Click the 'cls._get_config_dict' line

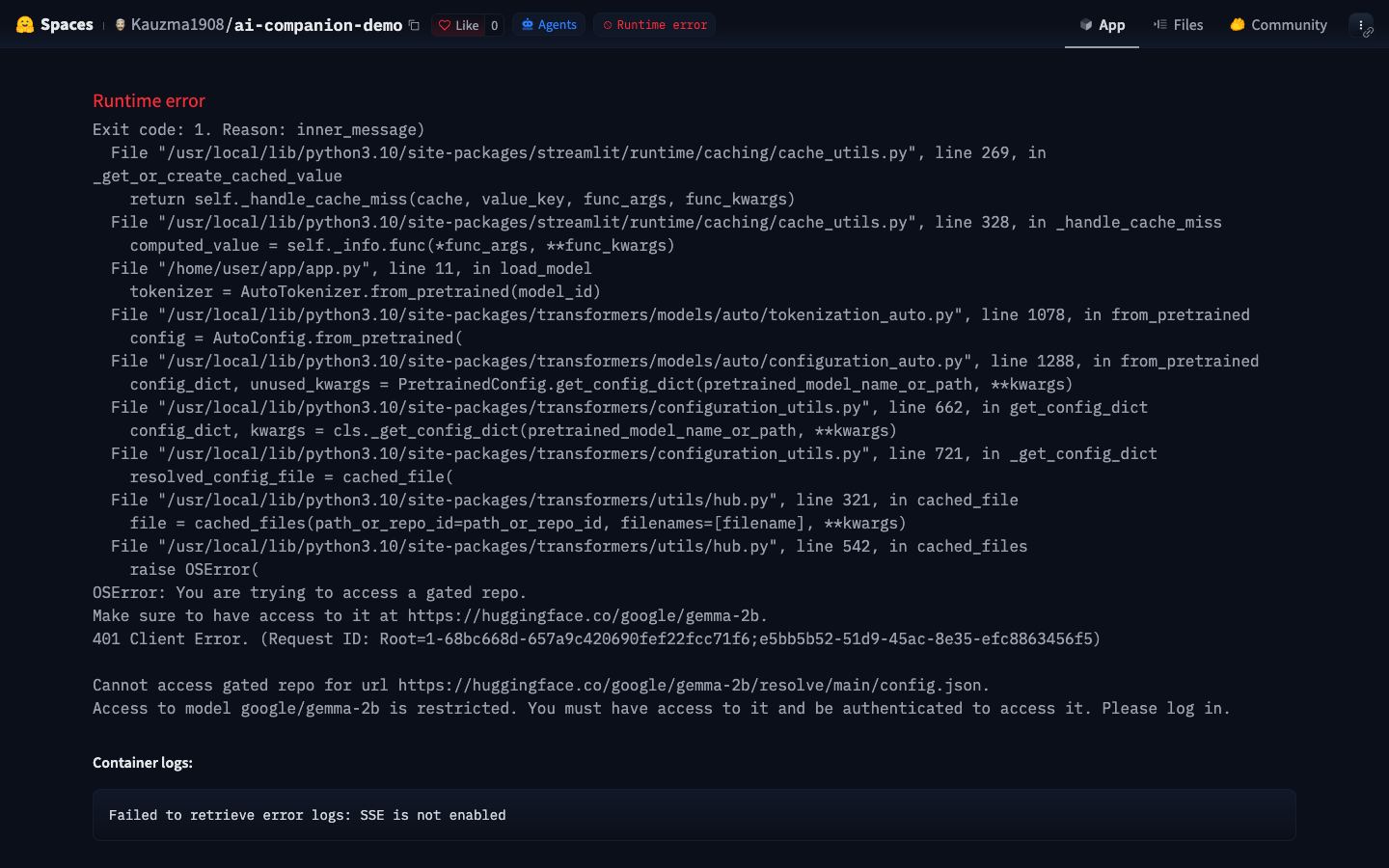(513, 430)
